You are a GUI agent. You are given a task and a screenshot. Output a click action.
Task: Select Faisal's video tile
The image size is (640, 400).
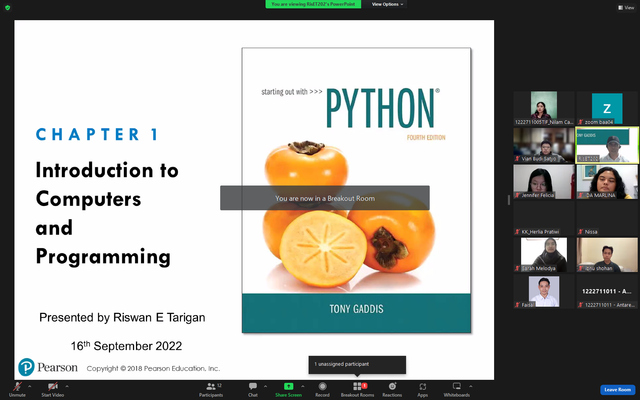tap(544, 291)
